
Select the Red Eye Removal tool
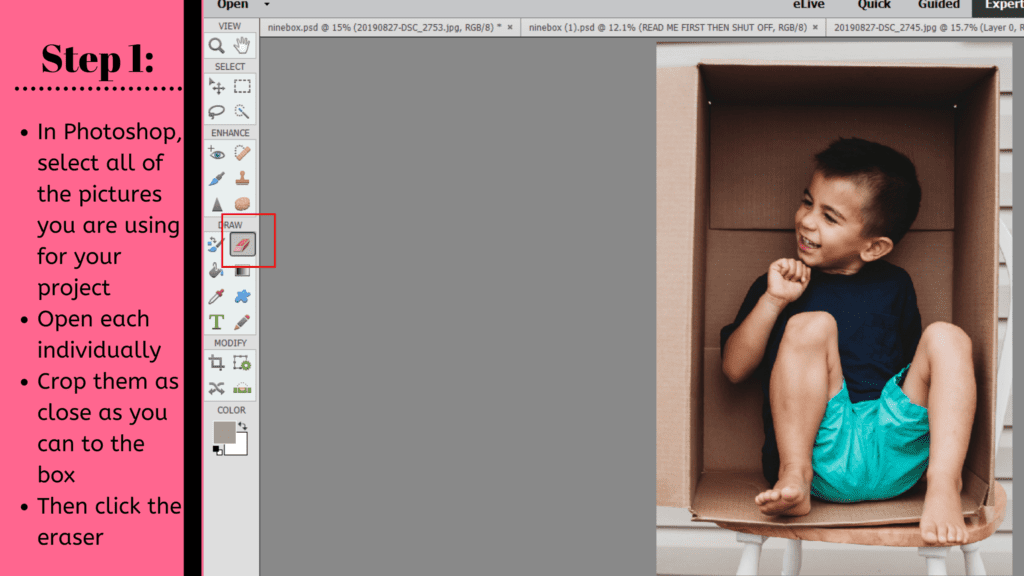coord(216,152)
